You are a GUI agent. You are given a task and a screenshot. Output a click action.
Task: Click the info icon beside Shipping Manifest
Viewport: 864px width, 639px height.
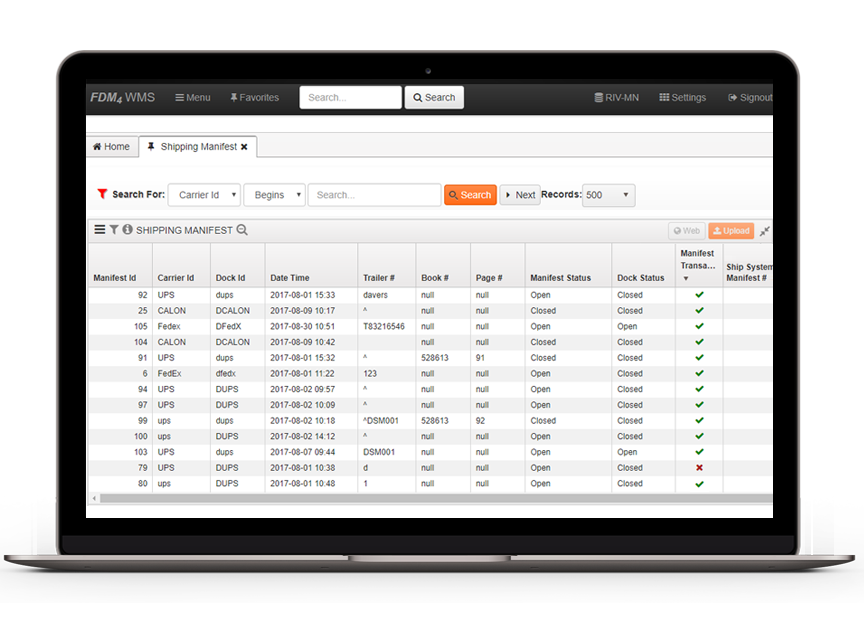(127, 230)
